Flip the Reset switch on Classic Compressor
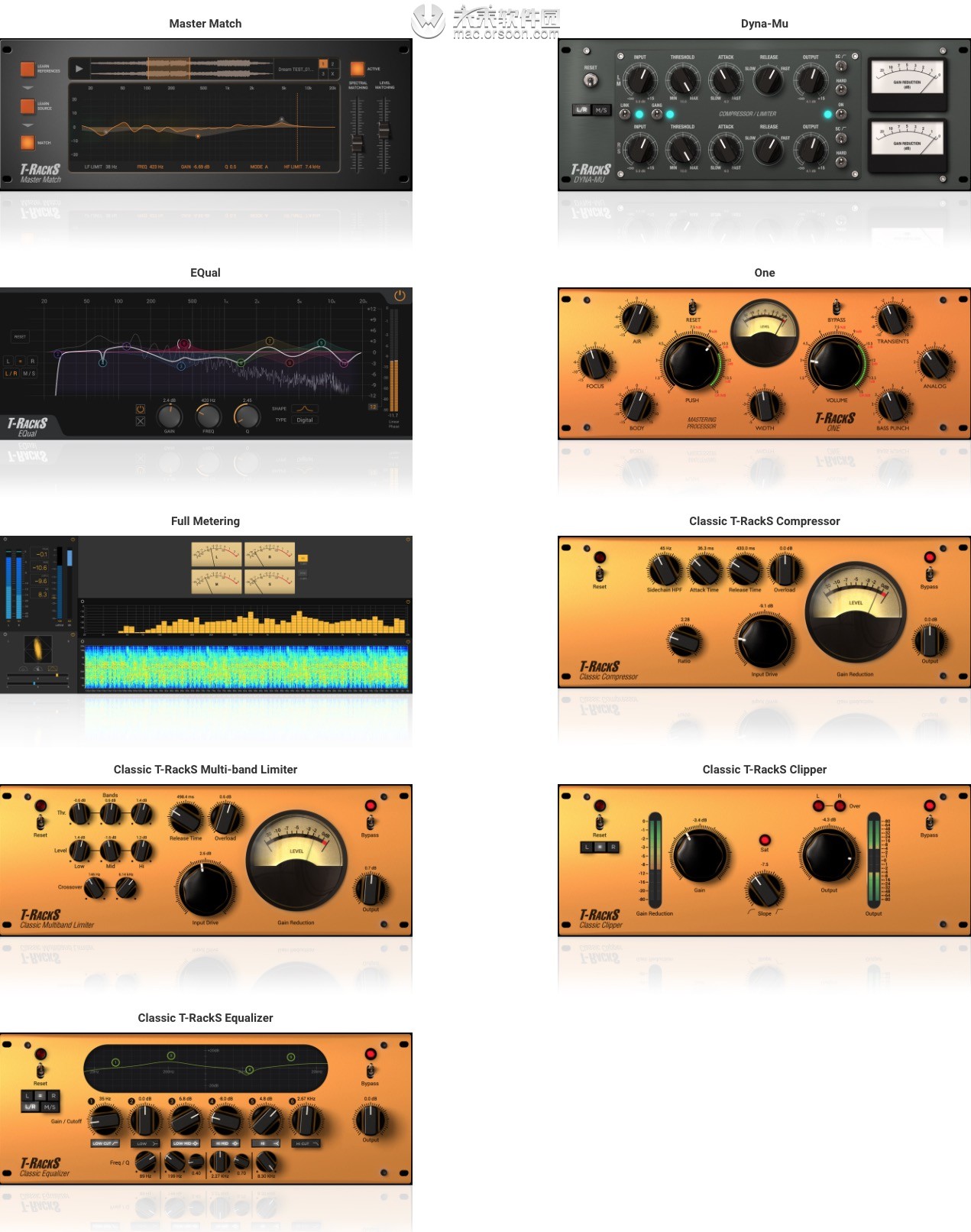The image size is (971, 1232). tap(600, 574)
